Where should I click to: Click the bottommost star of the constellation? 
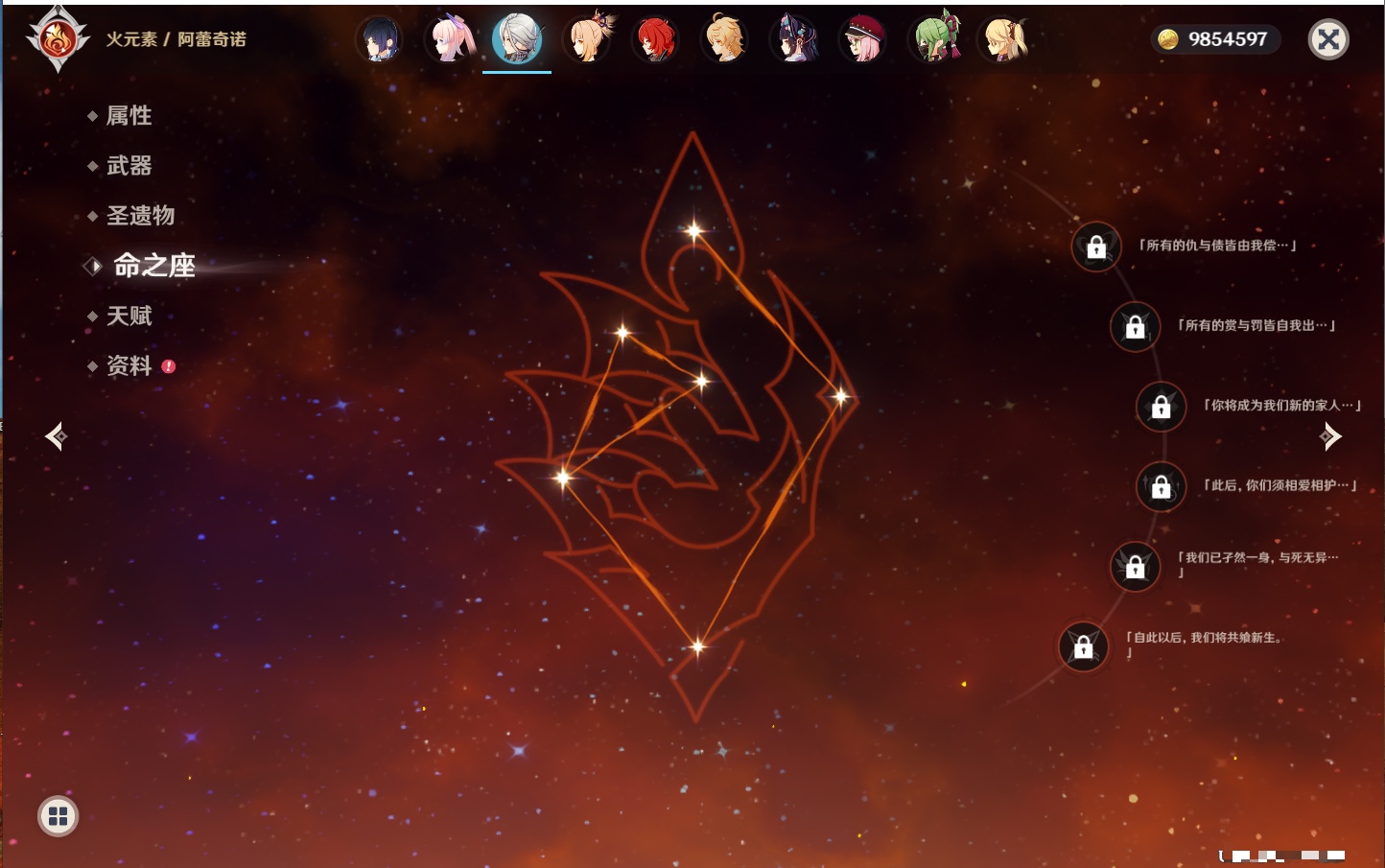(697, 646)
